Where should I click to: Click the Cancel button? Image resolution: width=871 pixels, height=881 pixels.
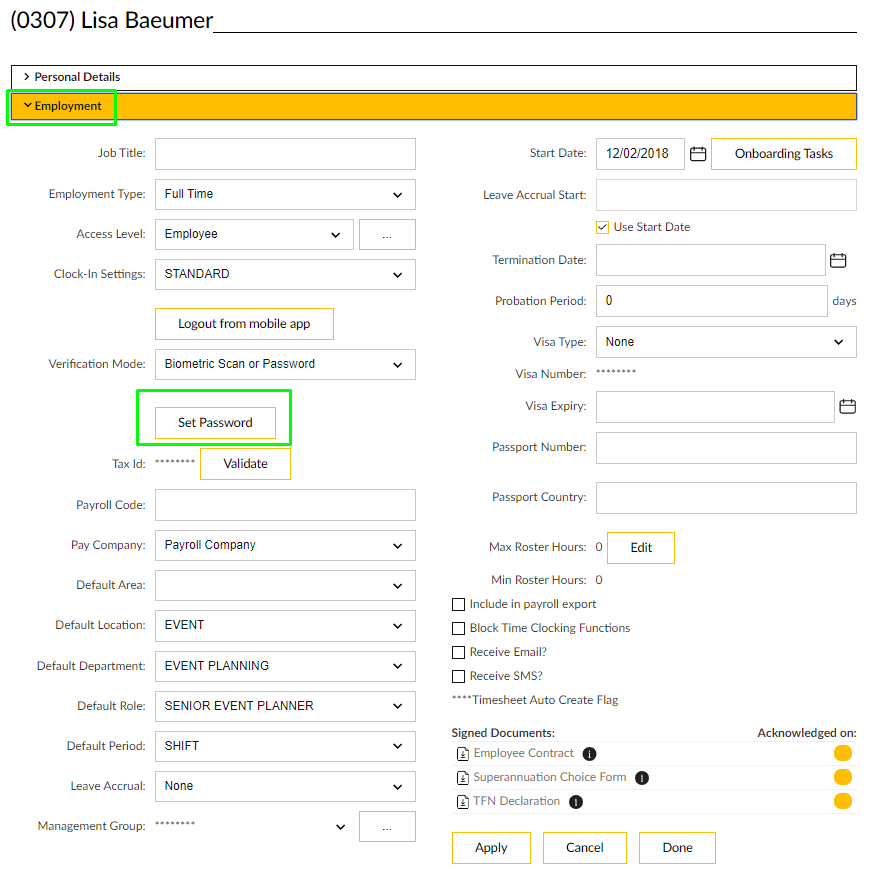pos(584,848)
